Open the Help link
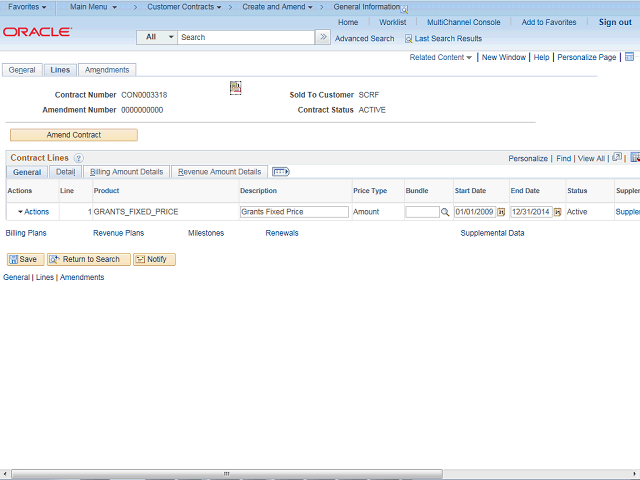The width and height of the screenshot is (640, 480). [541, 58]
